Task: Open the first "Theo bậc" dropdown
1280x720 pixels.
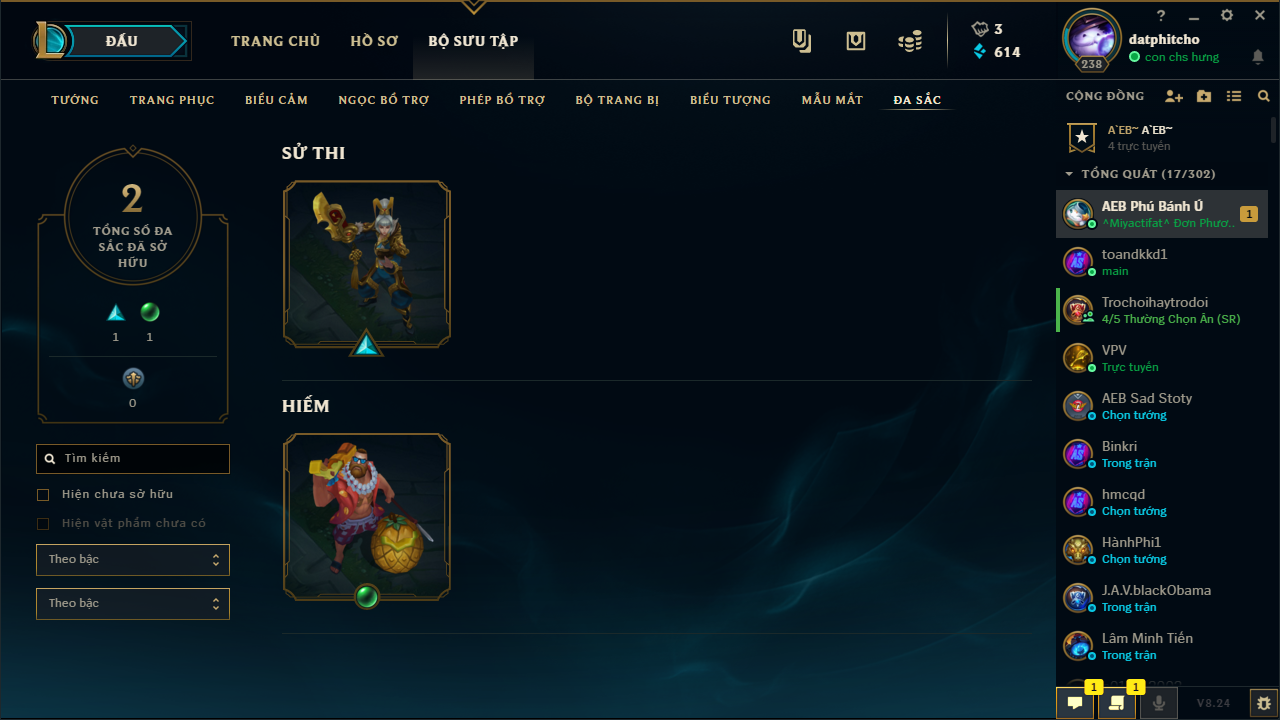Action: click(x=133, y=560)
